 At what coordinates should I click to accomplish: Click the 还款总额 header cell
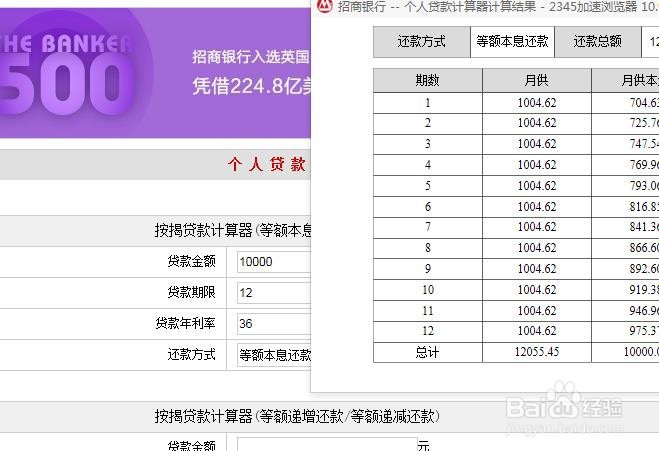click(598, 42)
